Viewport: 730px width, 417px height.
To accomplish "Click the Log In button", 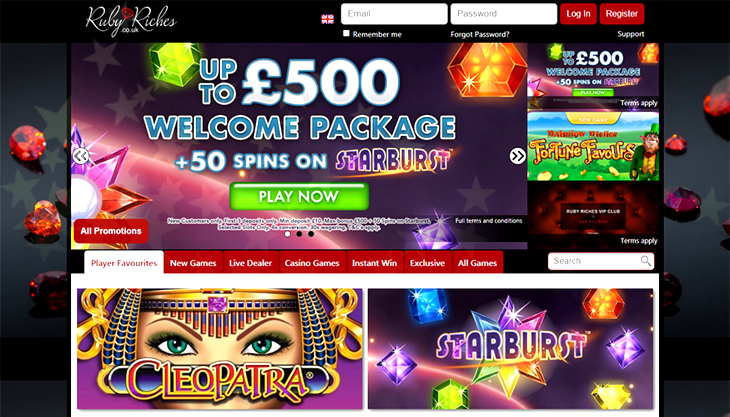I will (x=578, y=14).
